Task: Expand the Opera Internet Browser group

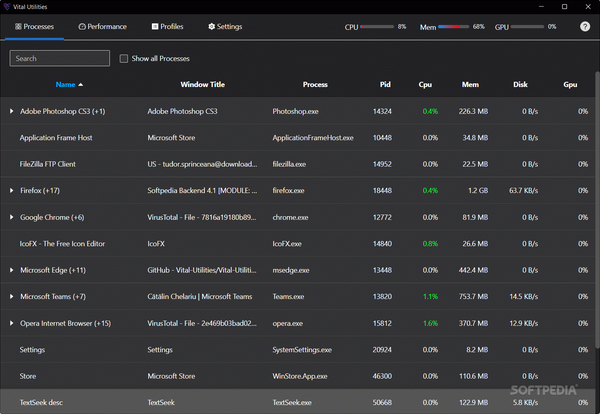Action: pyautogui.click(x=12, y=323)
